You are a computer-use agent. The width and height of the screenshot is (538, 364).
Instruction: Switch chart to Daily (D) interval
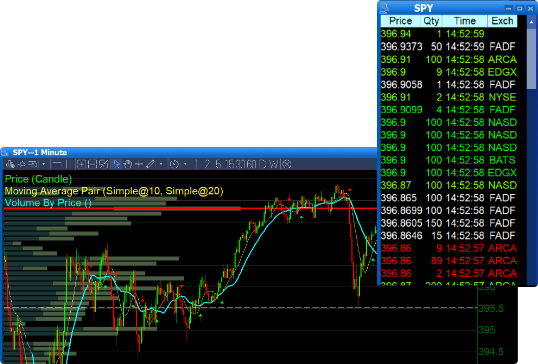tap(263, 164)
